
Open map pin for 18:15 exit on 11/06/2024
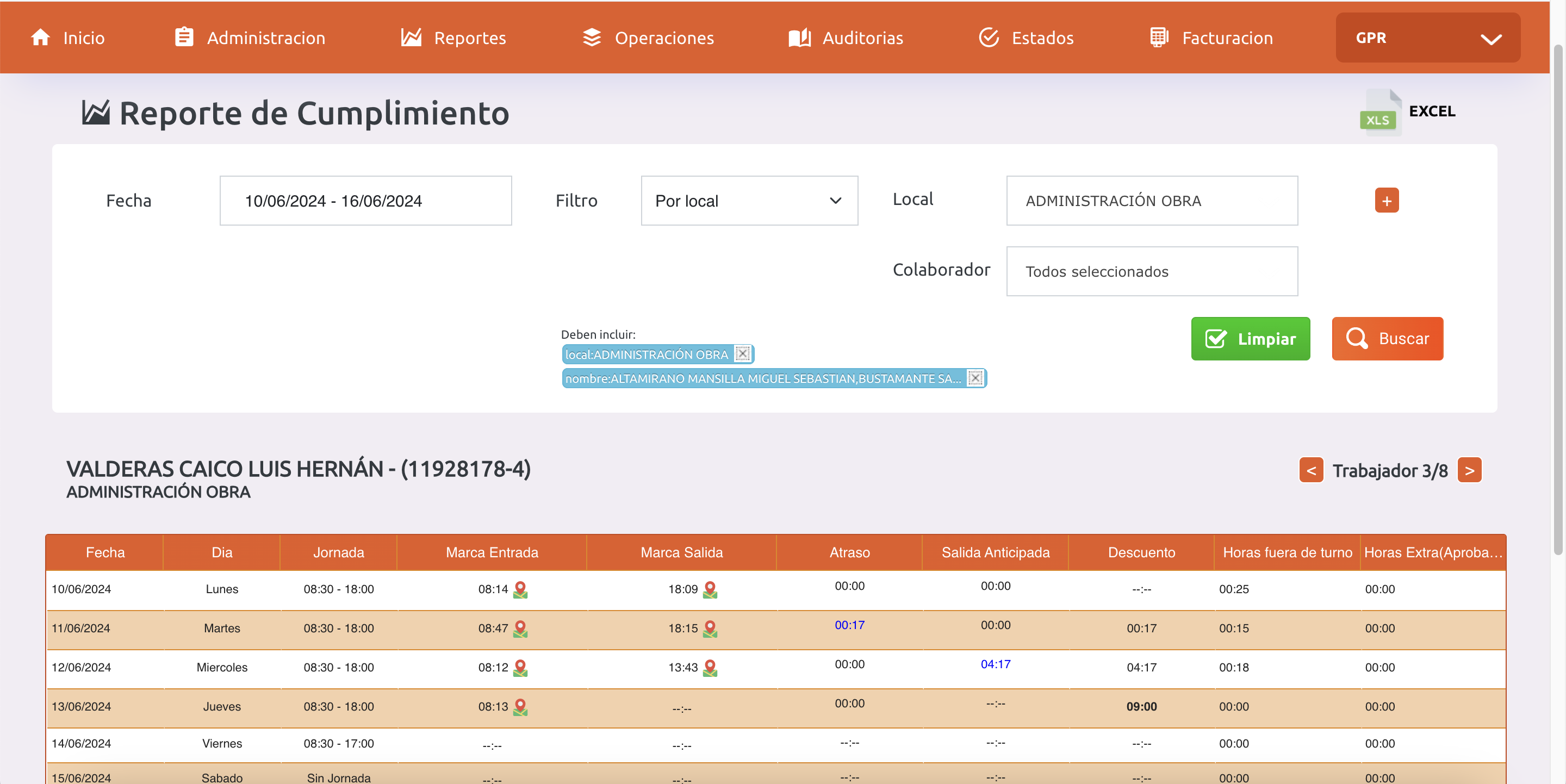pyautogui.click(x=710, y=629)
